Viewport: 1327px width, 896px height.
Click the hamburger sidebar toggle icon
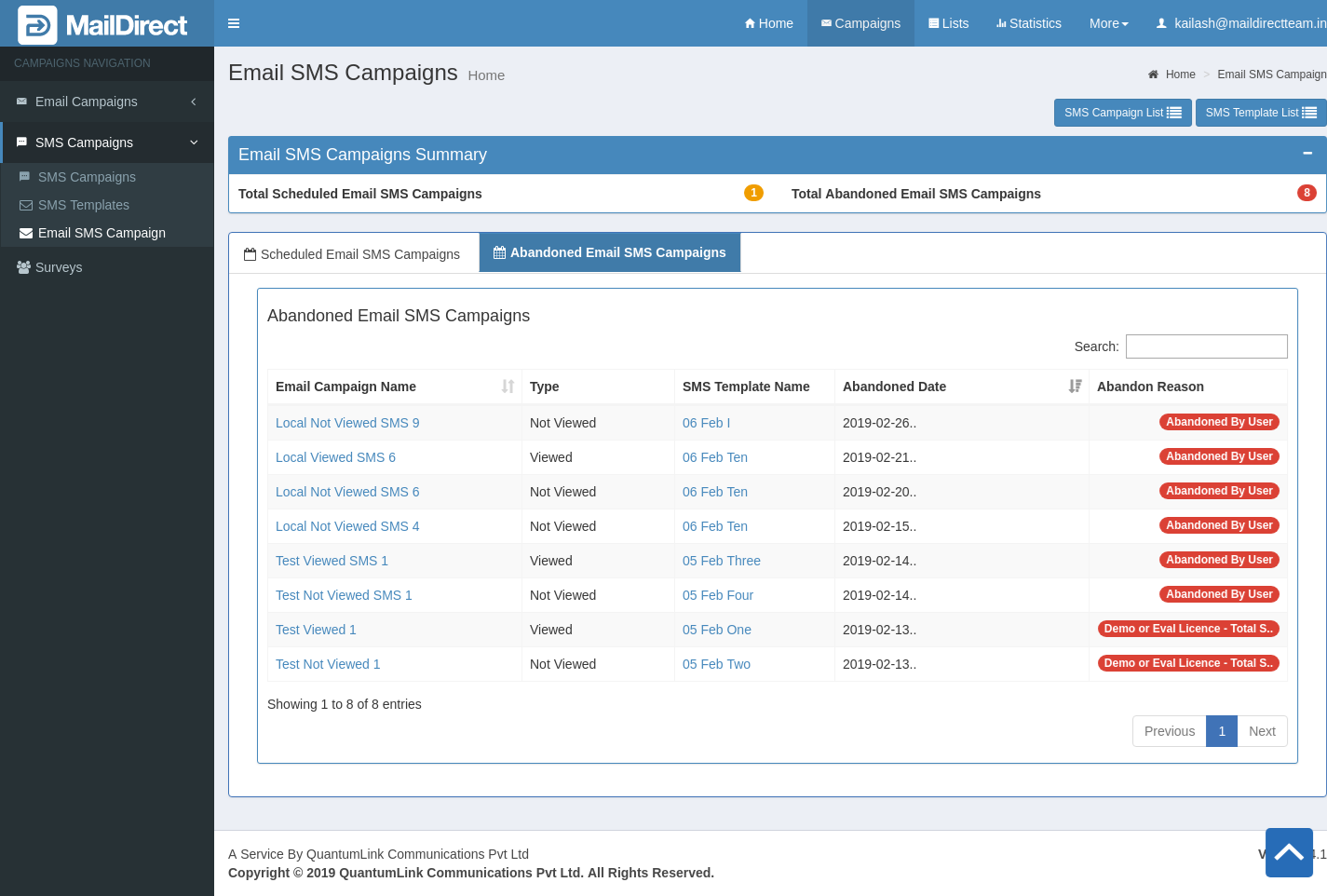pos(234,23)
